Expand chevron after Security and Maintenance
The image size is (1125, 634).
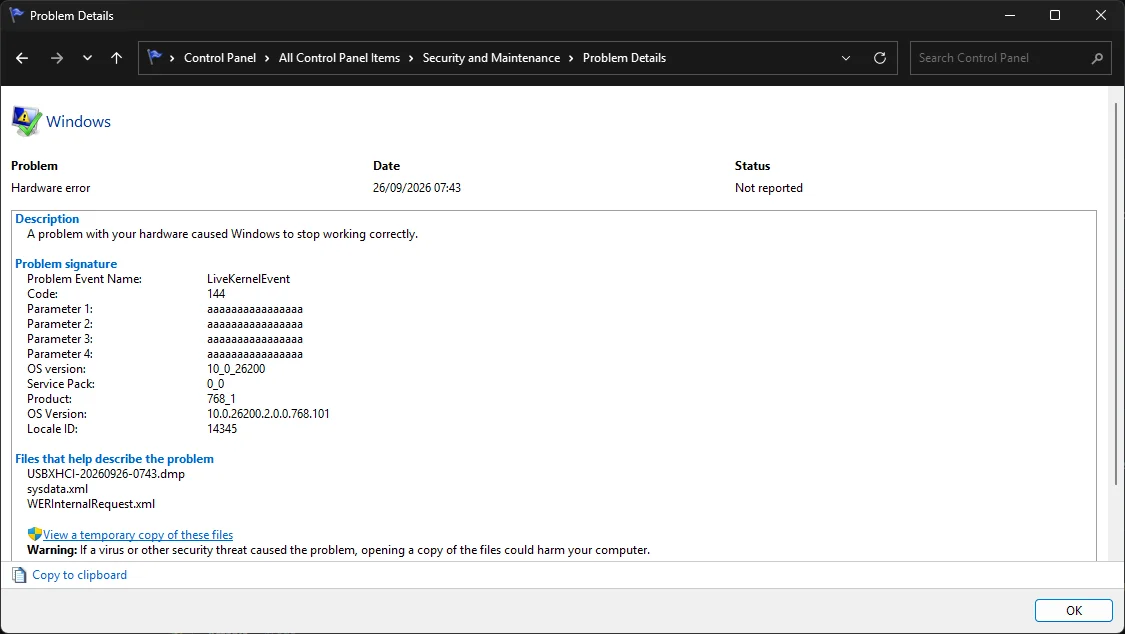(x=571, y=58)
